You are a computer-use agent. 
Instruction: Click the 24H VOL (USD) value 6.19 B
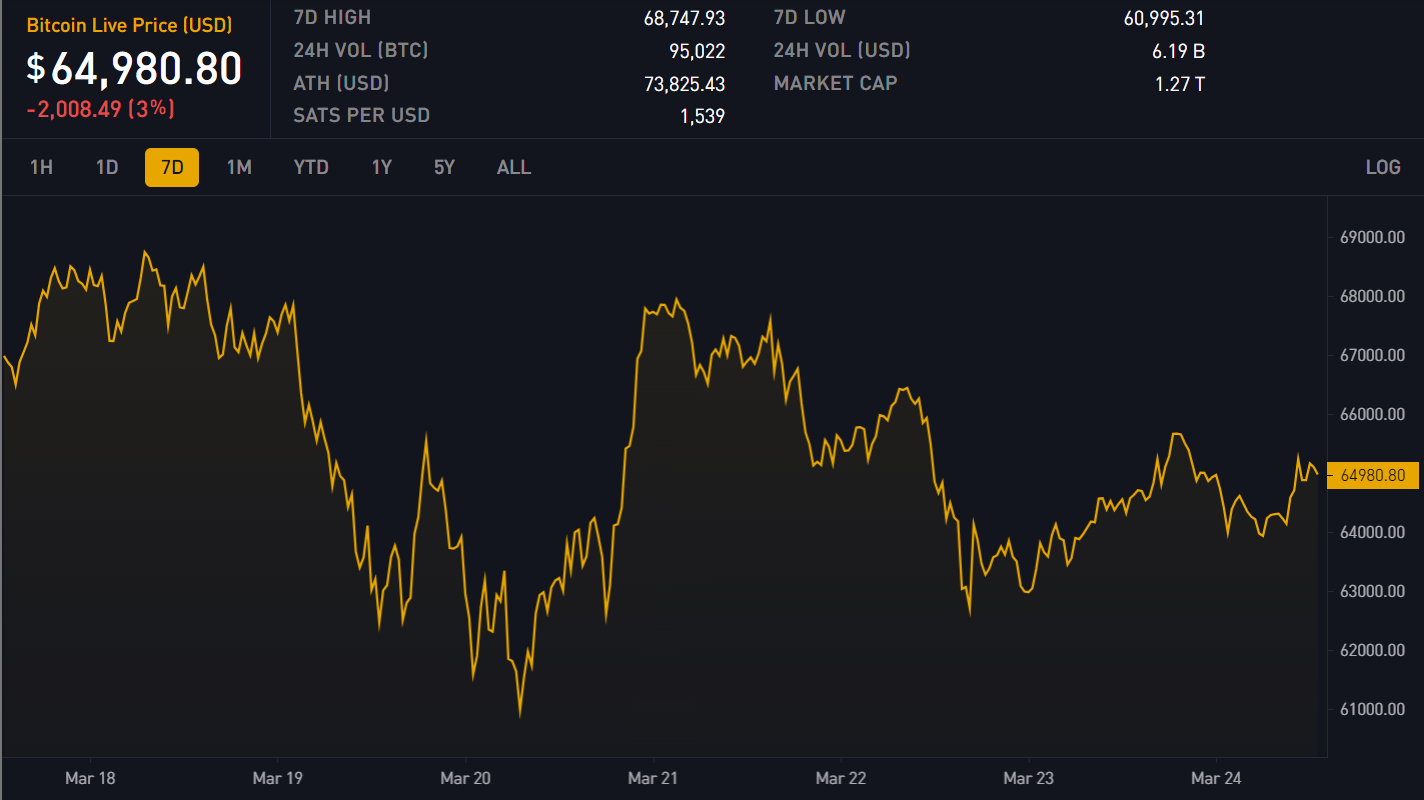(1177, 51)
